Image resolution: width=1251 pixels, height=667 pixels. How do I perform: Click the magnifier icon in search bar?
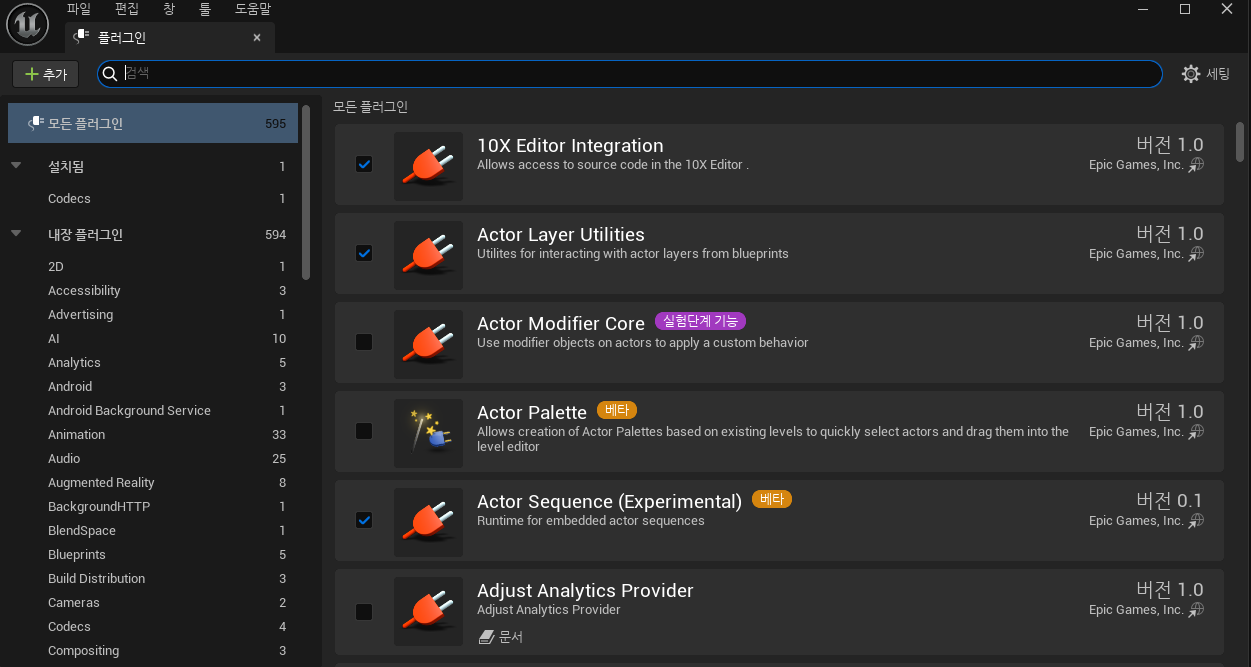click(x=110, y=74)
